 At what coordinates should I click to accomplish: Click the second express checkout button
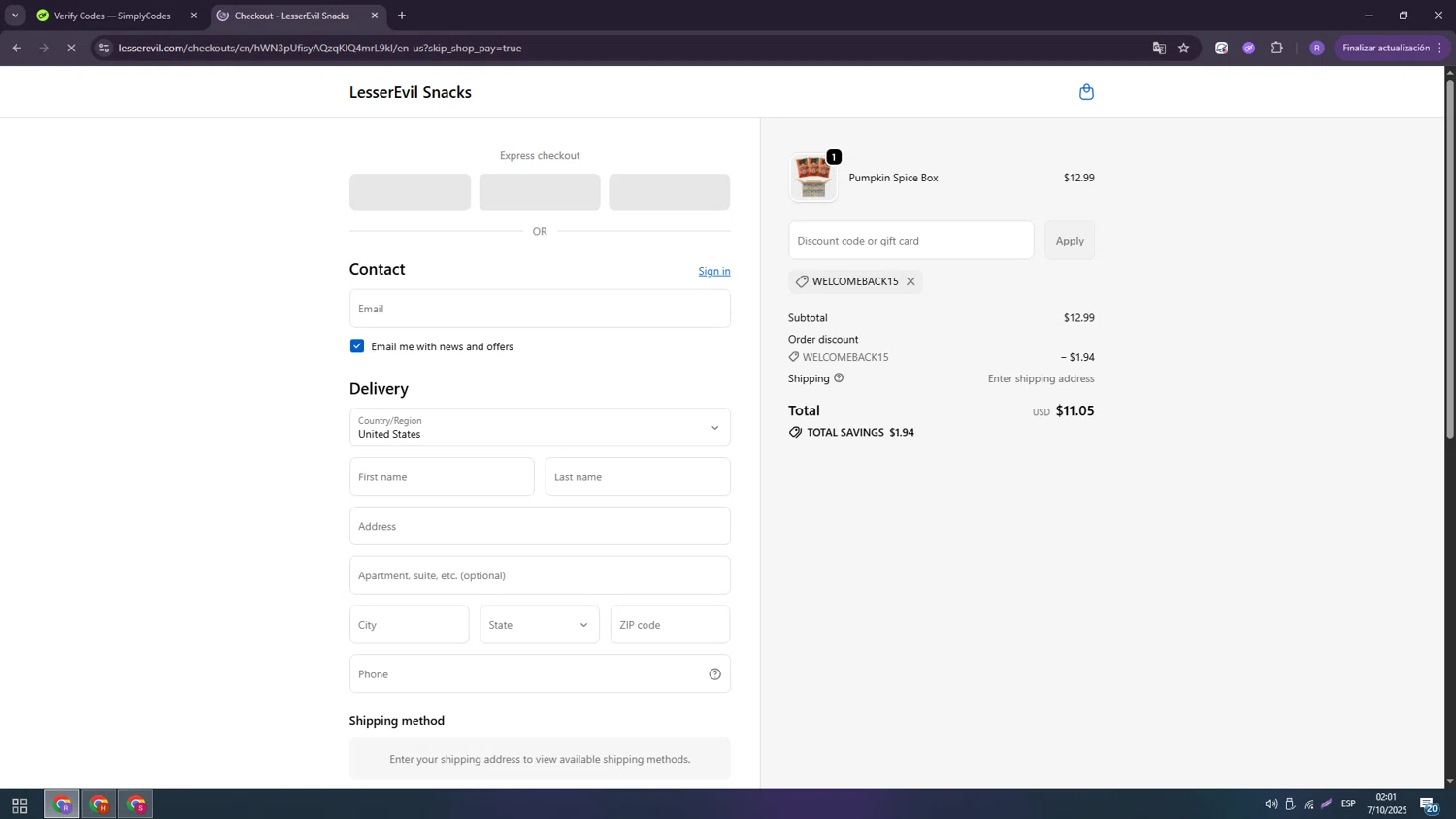[540, 192]
